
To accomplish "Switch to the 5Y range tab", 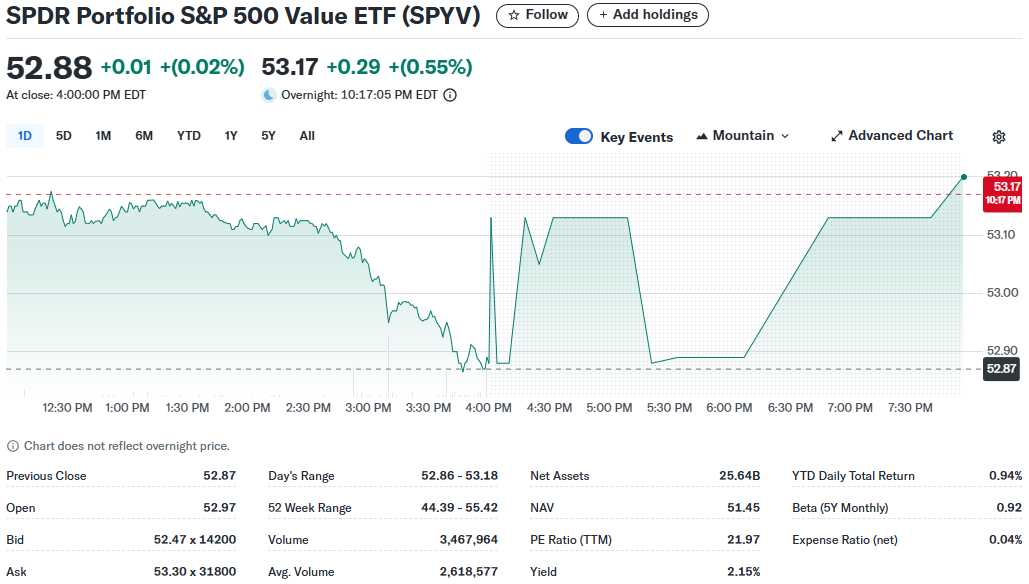I will point(268,136).
